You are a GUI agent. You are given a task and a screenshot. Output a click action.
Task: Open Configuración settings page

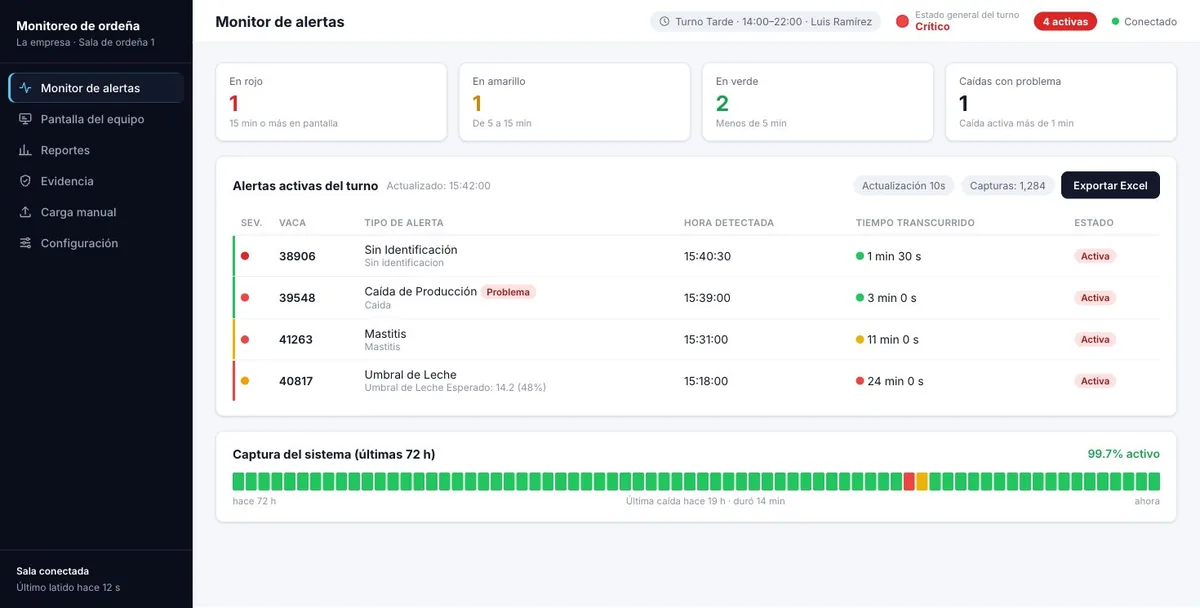[96, 243]
